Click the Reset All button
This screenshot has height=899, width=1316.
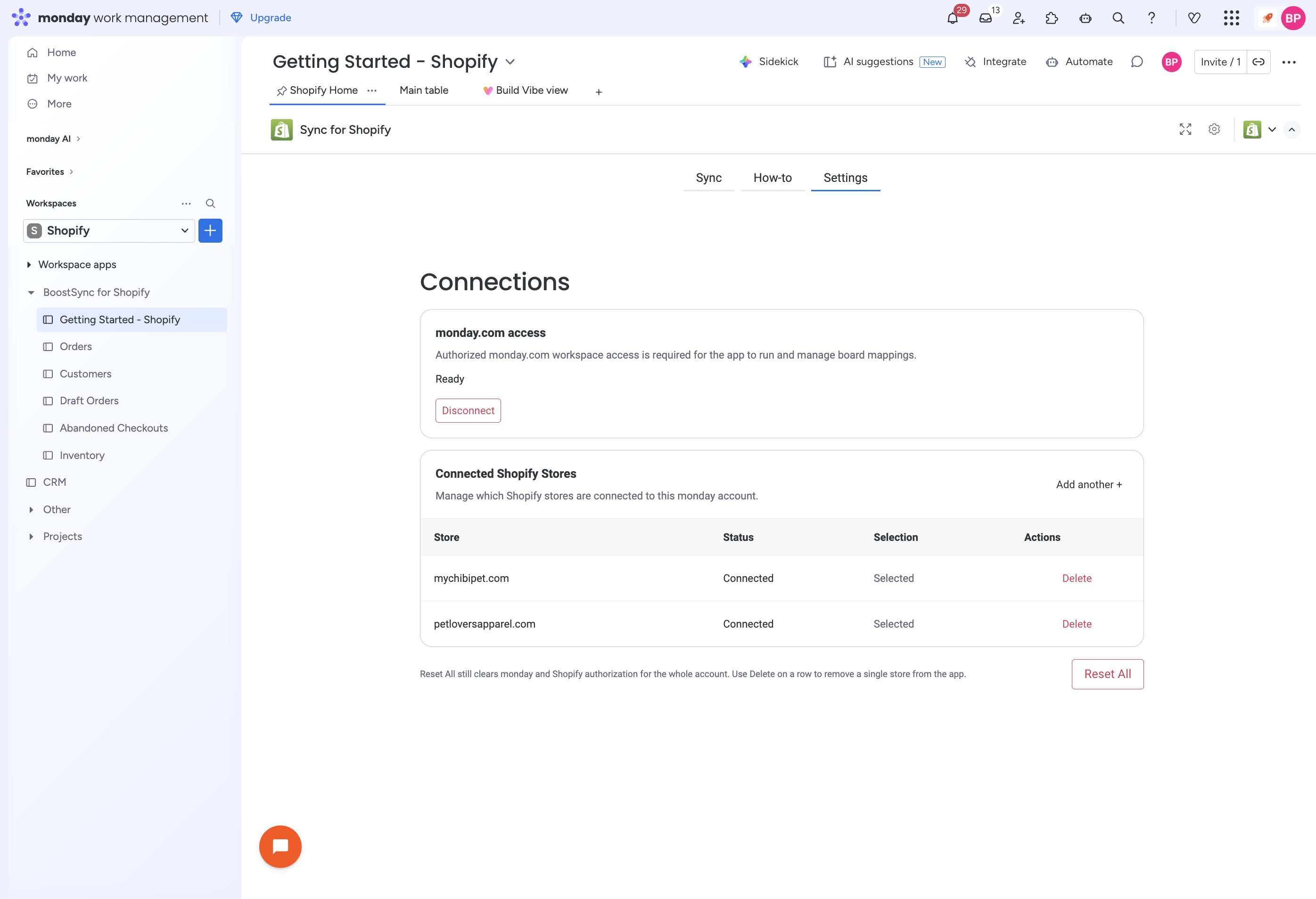(1107, 674)
